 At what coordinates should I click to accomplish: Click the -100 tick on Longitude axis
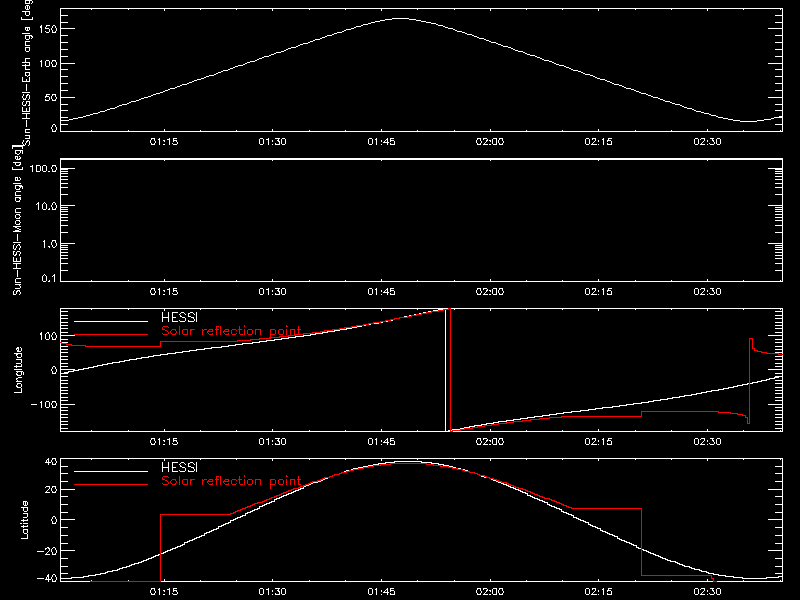[x=44, y=404]
